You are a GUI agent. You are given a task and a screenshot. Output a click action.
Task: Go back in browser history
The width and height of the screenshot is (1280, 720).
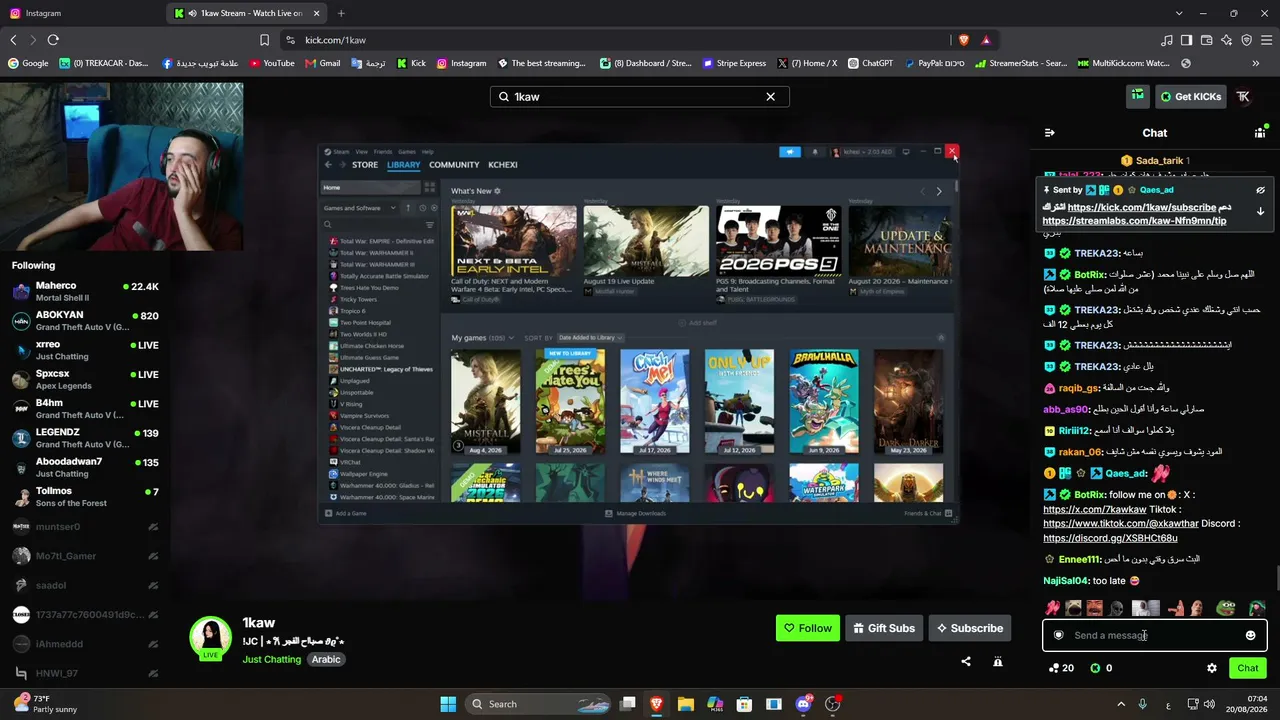(x=13, y=40)
